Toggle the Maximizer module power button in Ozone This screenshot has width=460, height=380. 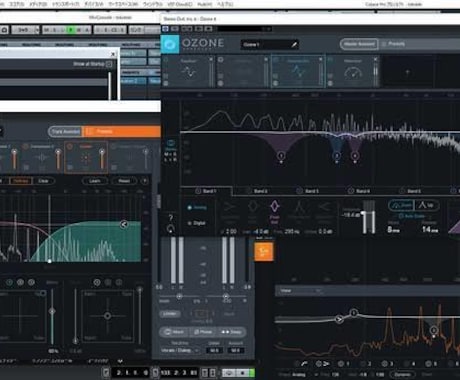click(x=330, y=60)
